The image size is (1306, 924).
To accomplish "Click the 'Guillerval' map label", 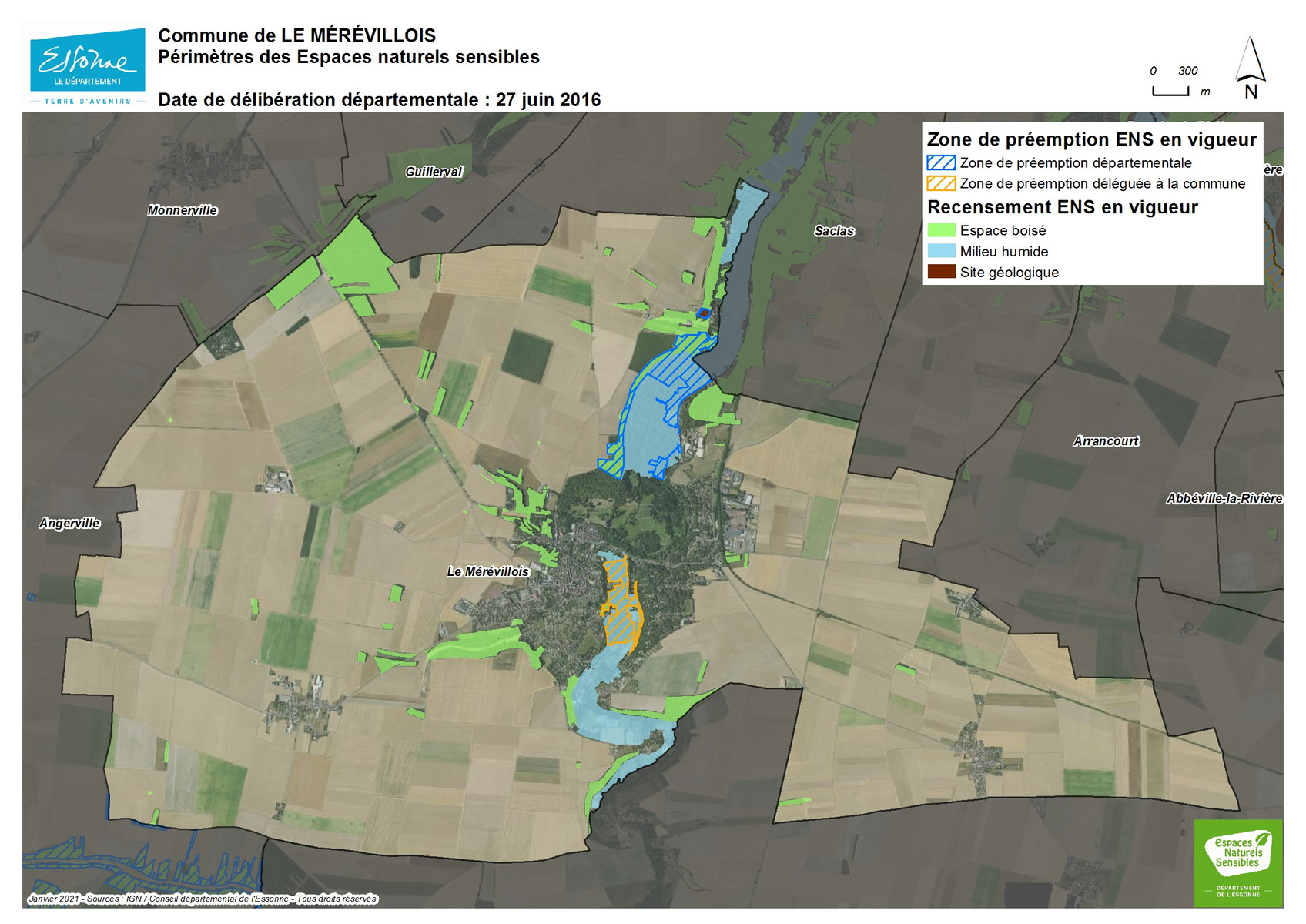I will pos(434,172).
